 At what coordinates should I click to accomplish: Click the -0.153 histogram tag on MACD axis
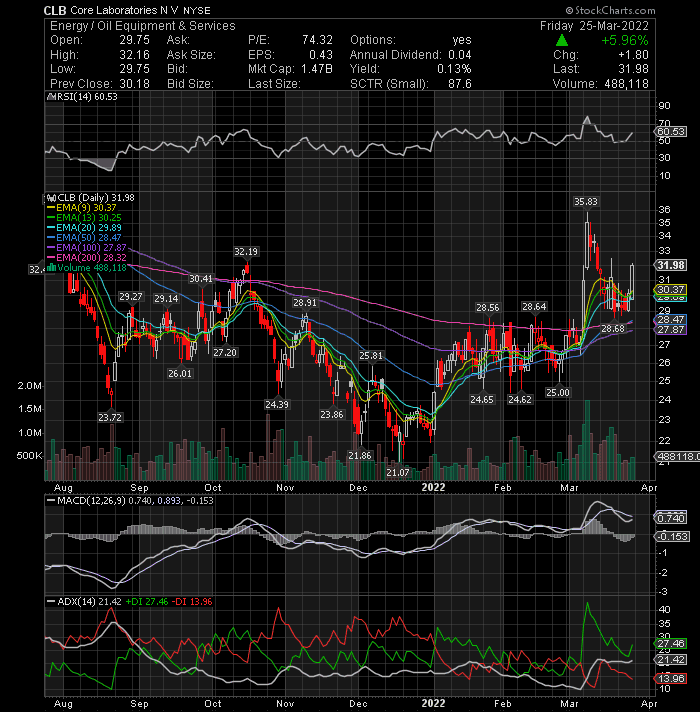coord(672,537)
